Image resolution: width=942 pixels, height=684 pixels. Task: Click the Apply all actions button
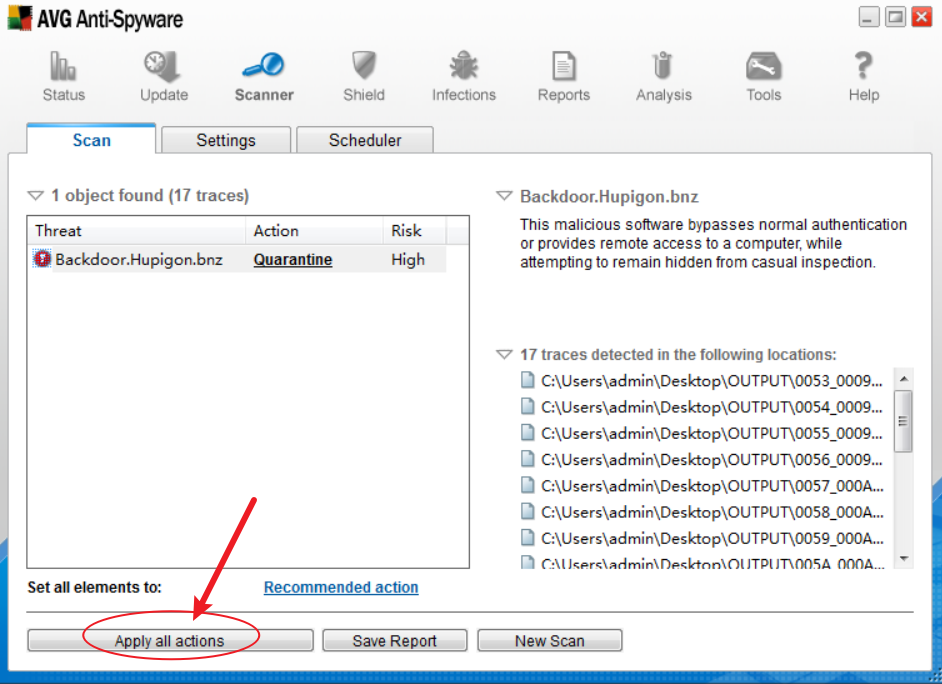tap(170, 641)
